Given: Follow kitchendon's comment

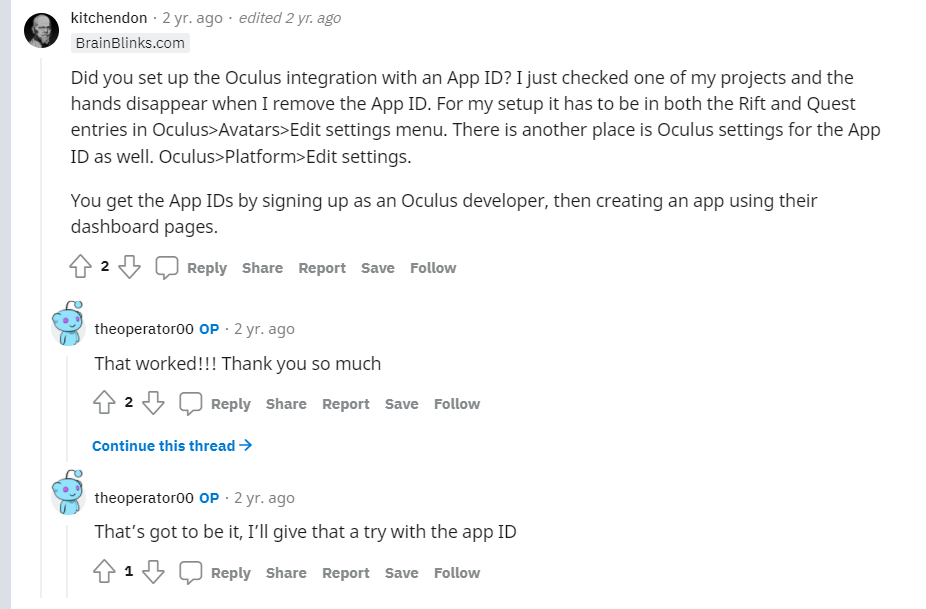Looking at the screenshot, I should pyautogui.click(x=433, y=268).
